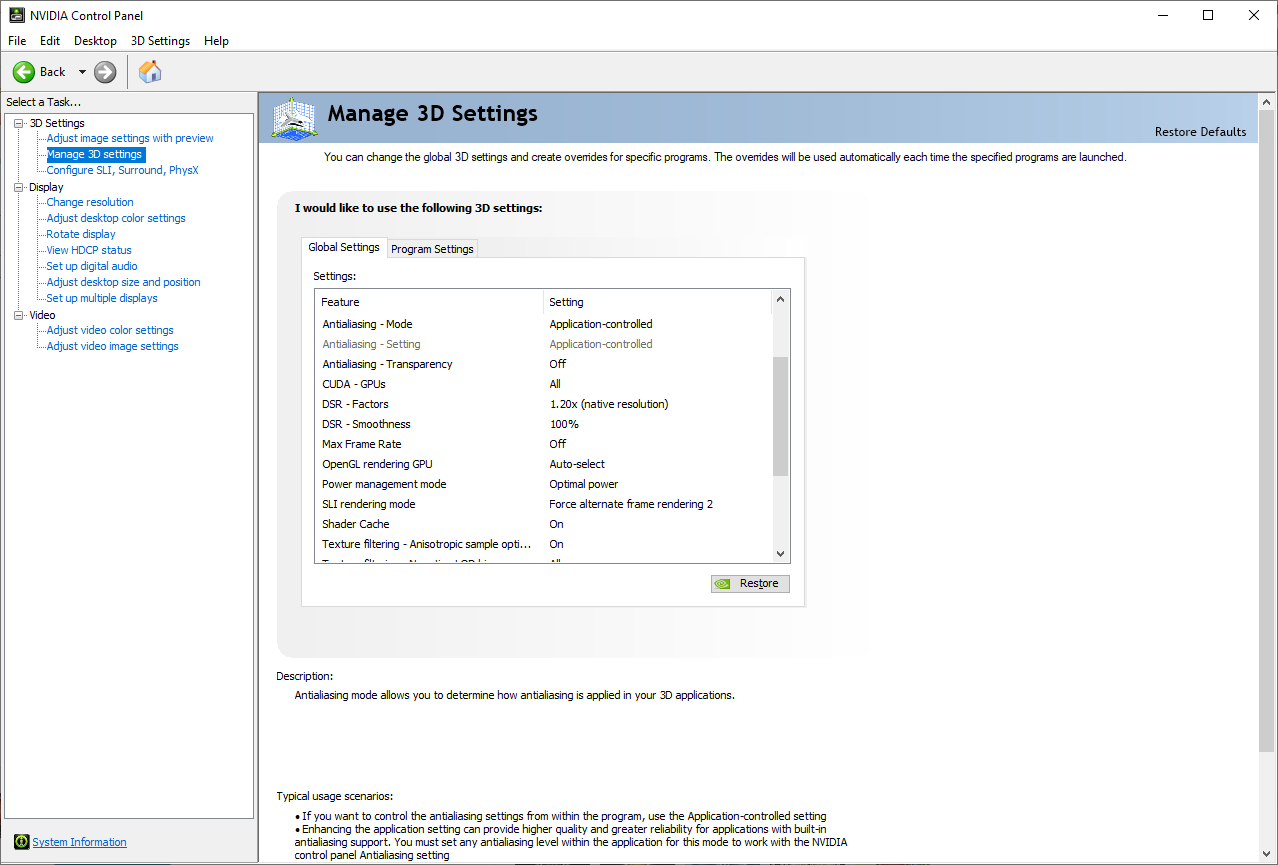The width and height of the screenshot is (1278, 865).
Task: Open Configure SLI, Surround, PhysX
Action: coord(122,170)
